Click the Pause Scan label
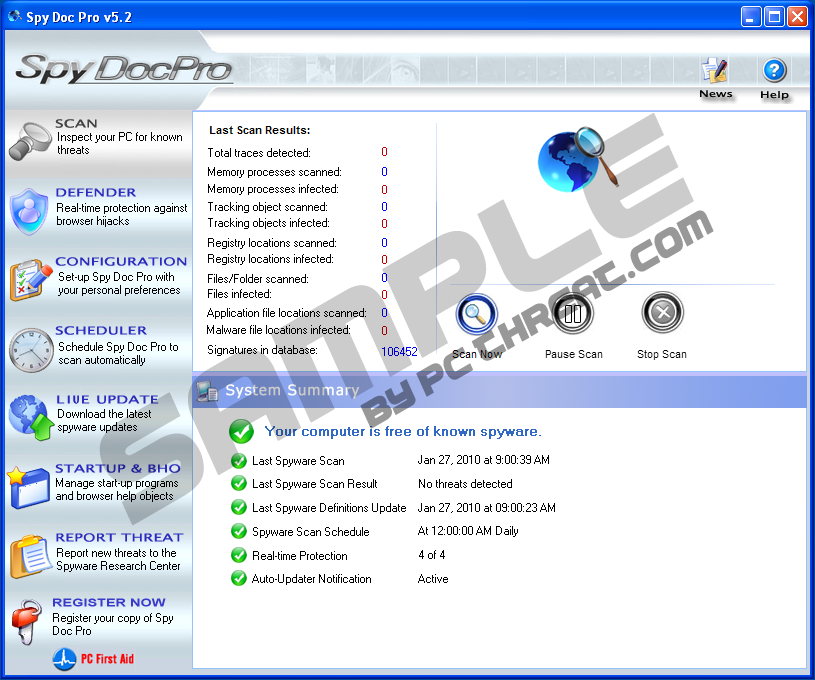This screenshot has width=815, height=680. 574,354
